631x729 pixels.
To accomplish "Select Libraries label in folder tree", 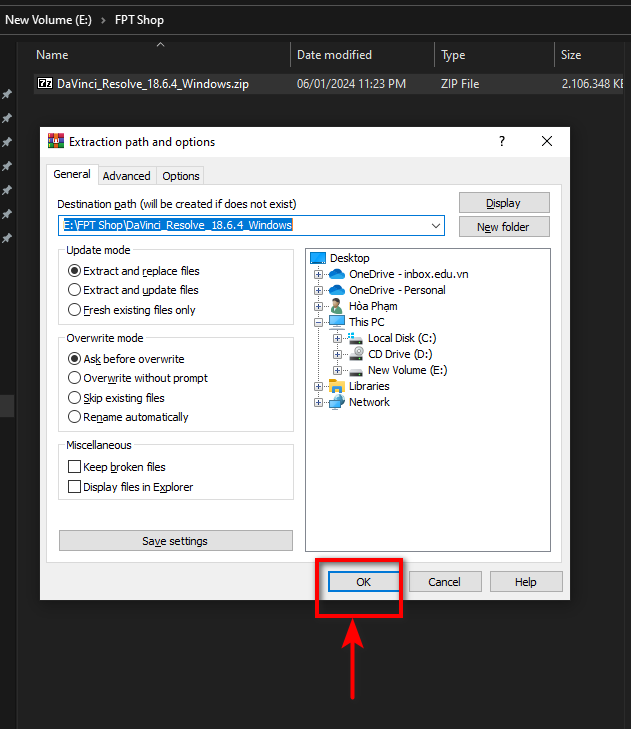I will (369, 386).
